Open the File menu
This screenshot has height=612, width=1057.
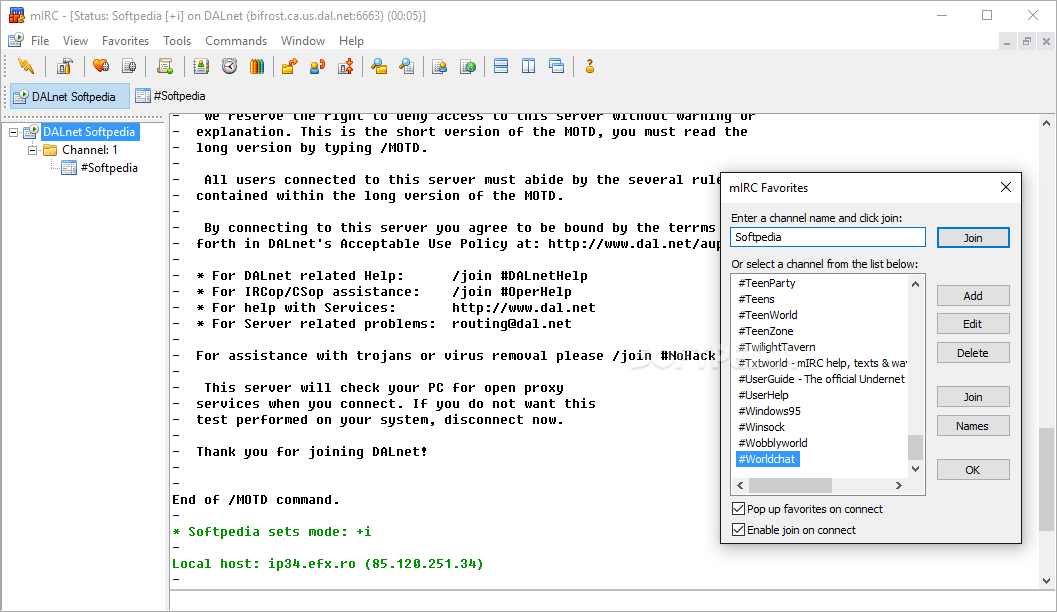click(40, 40)
